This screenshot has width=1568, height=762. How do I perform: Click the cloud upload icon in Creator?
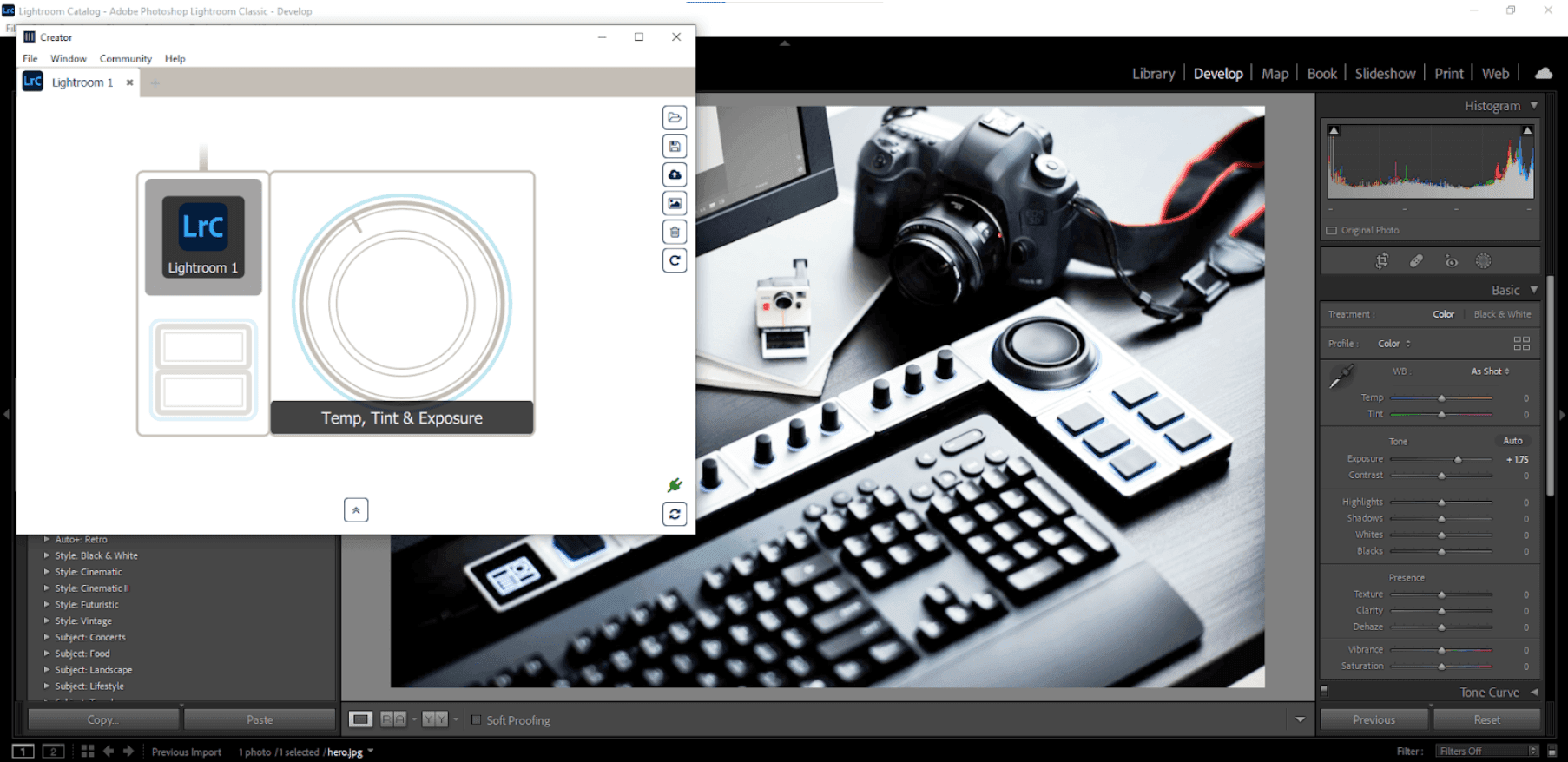[x=675, y=174]
